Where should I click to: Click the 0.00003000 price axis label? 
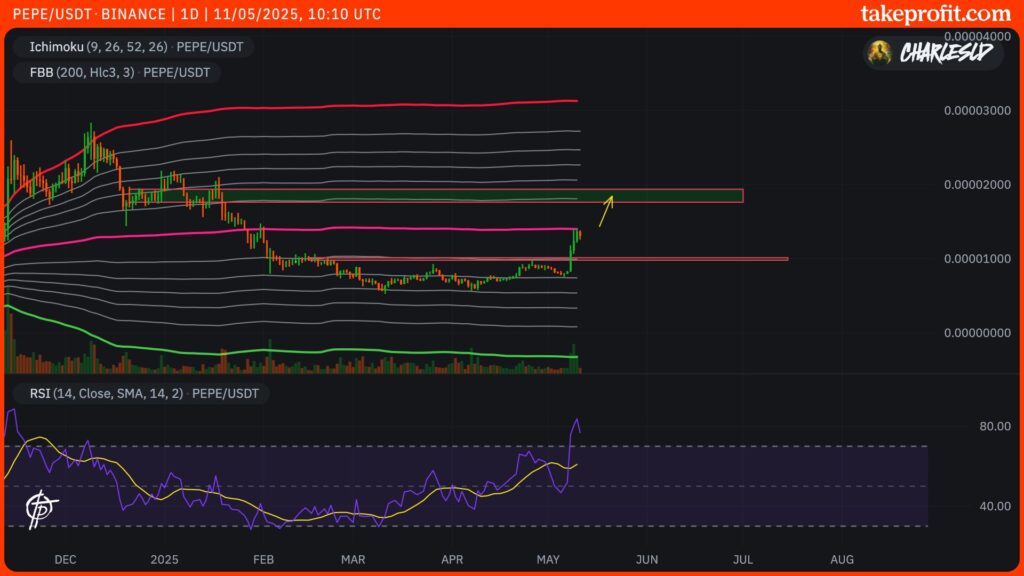(977, 110)
